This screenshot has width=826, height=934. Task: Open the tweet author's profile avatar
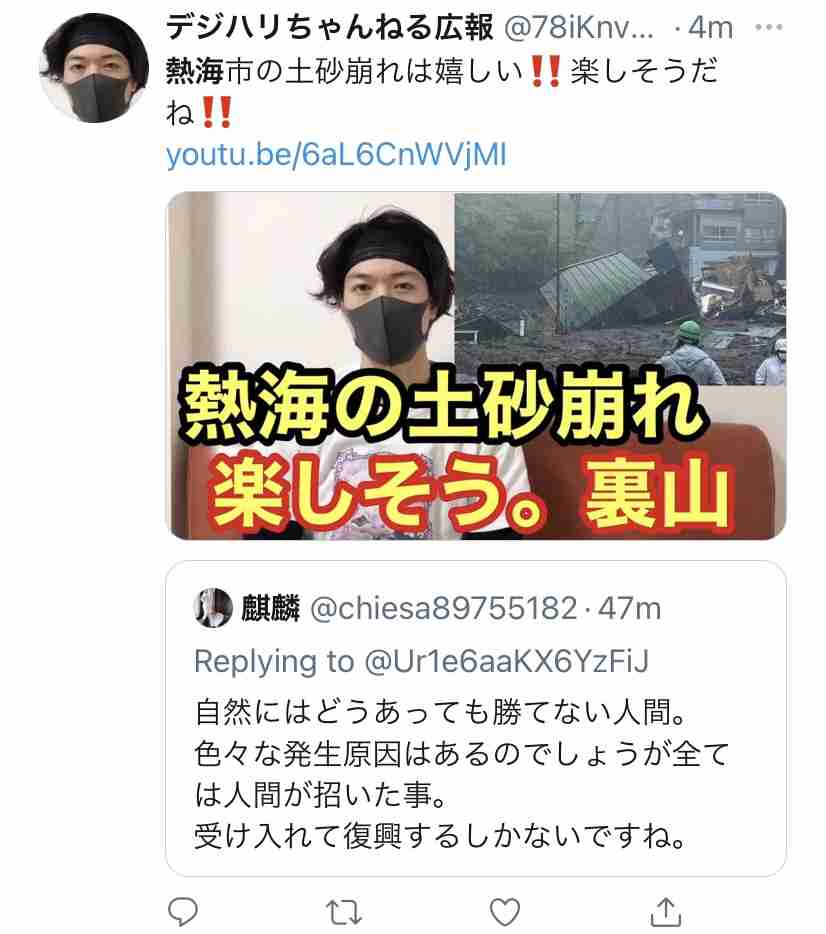94,67
